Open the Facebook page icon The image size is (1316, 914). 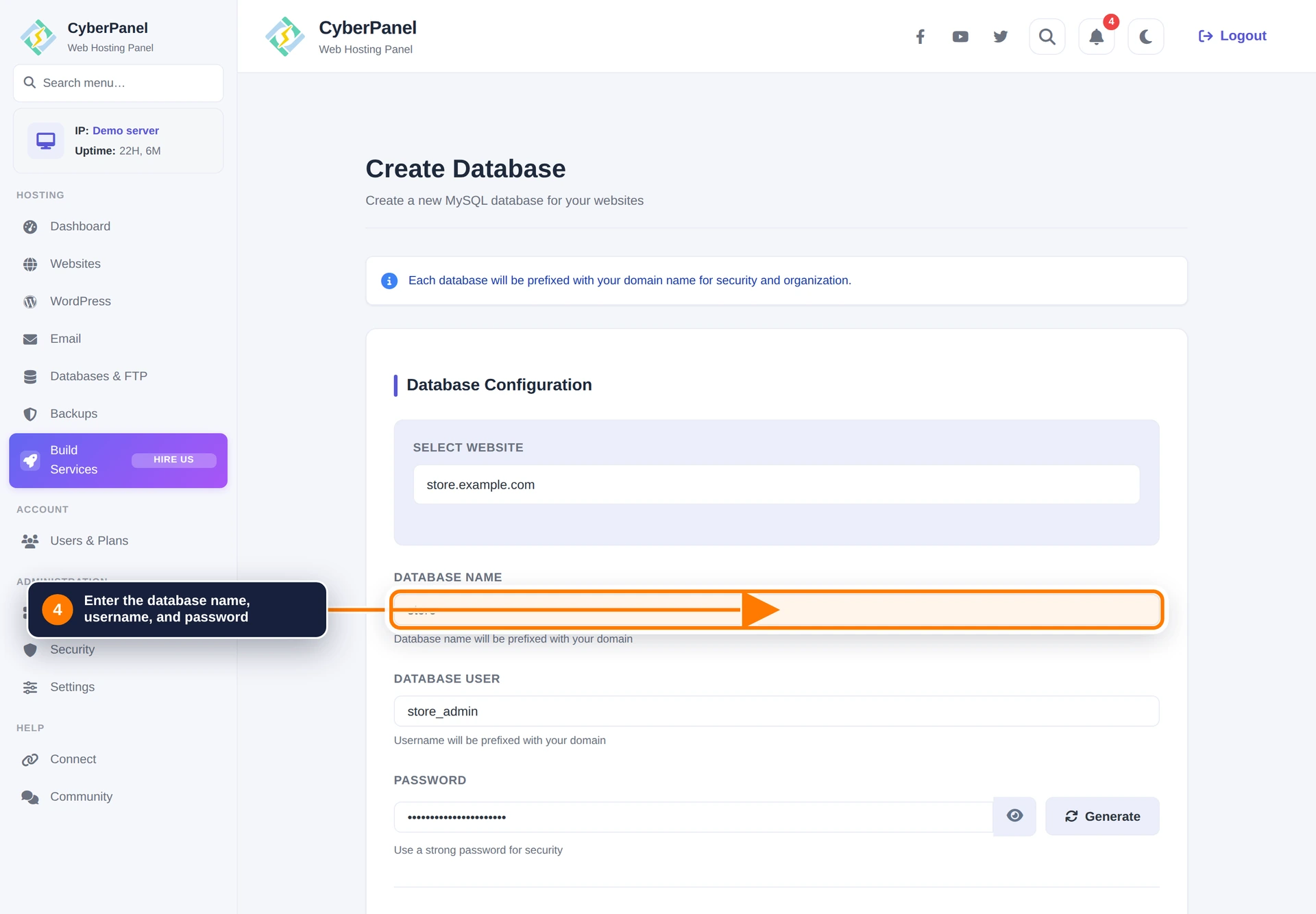pos(920,36)
